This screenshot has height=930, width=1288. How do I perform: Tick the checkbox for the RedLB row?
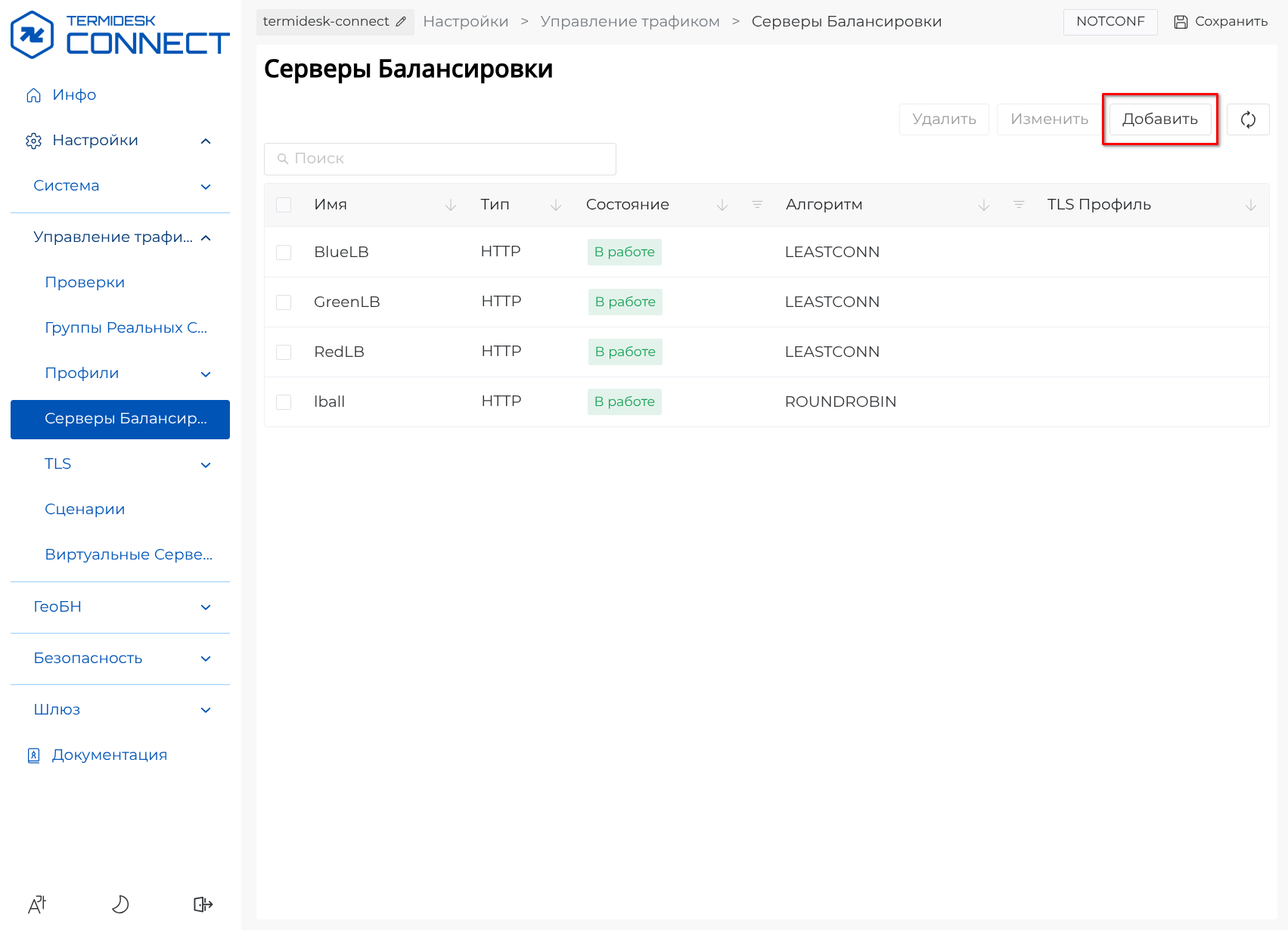(x=284, y=352)
